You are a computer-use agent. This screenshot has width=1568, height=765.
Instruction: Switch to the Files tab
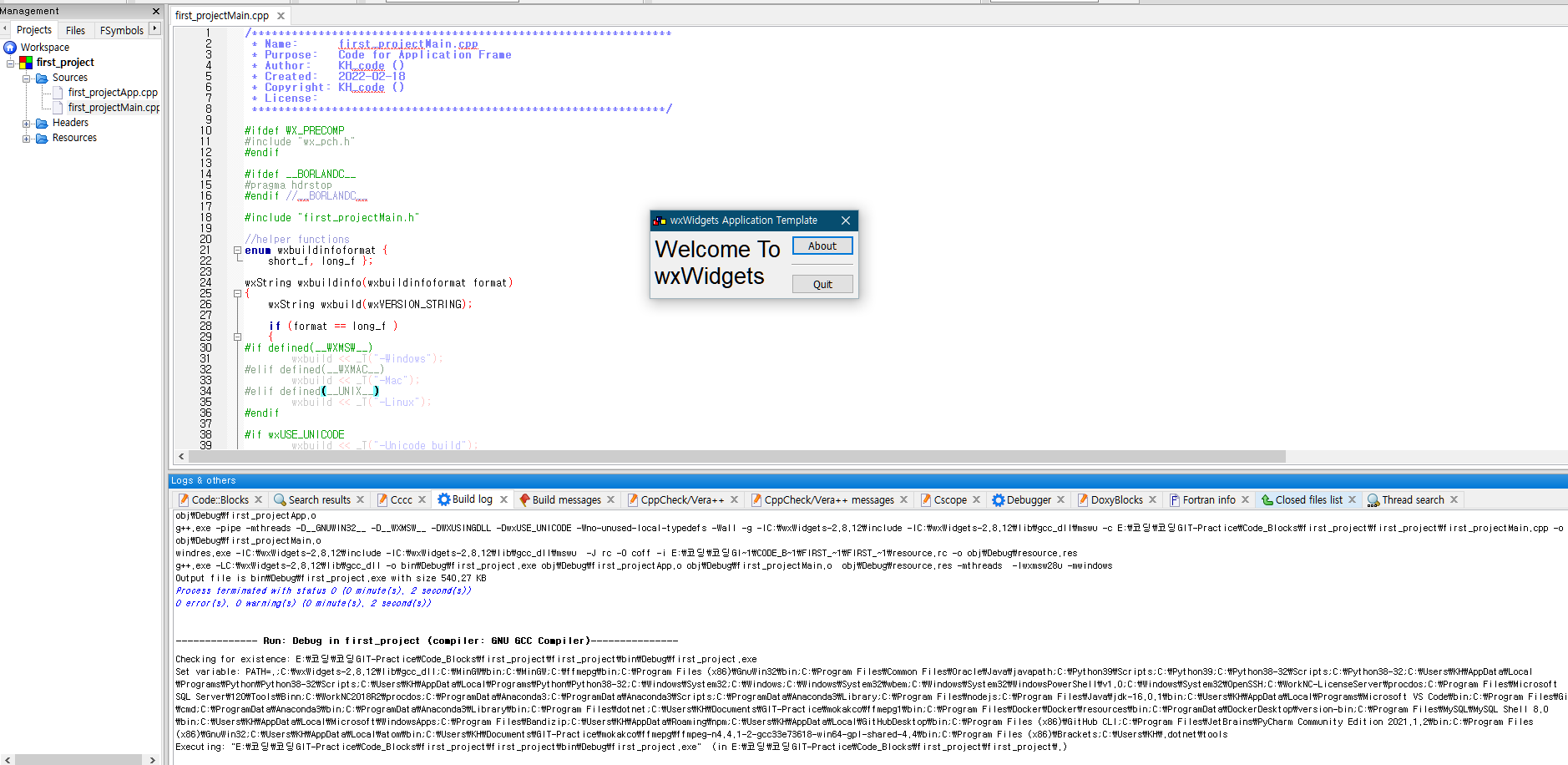(x=75, y=30)
